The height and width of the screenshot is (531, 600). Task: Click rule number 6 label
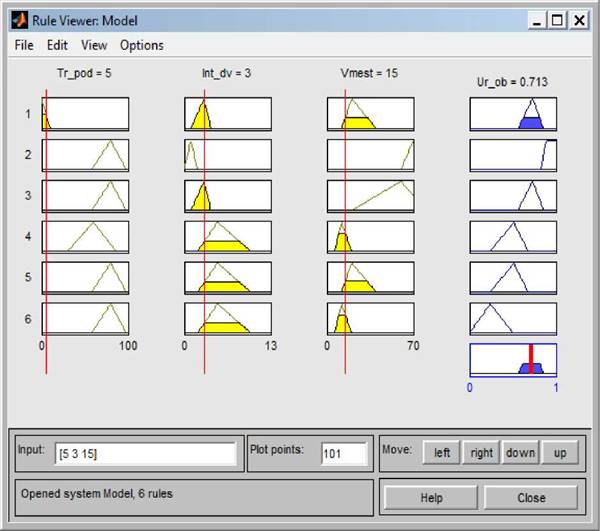pos(28,319)
